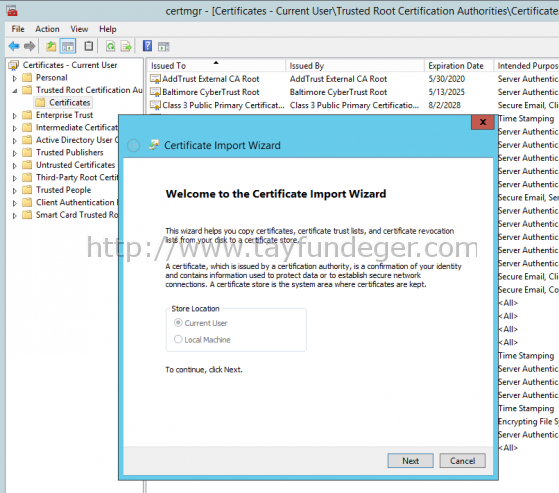Viewport: 559px width, 493px height.
Task: Click the Export List toolbar icon
Action: coord(126,46)
